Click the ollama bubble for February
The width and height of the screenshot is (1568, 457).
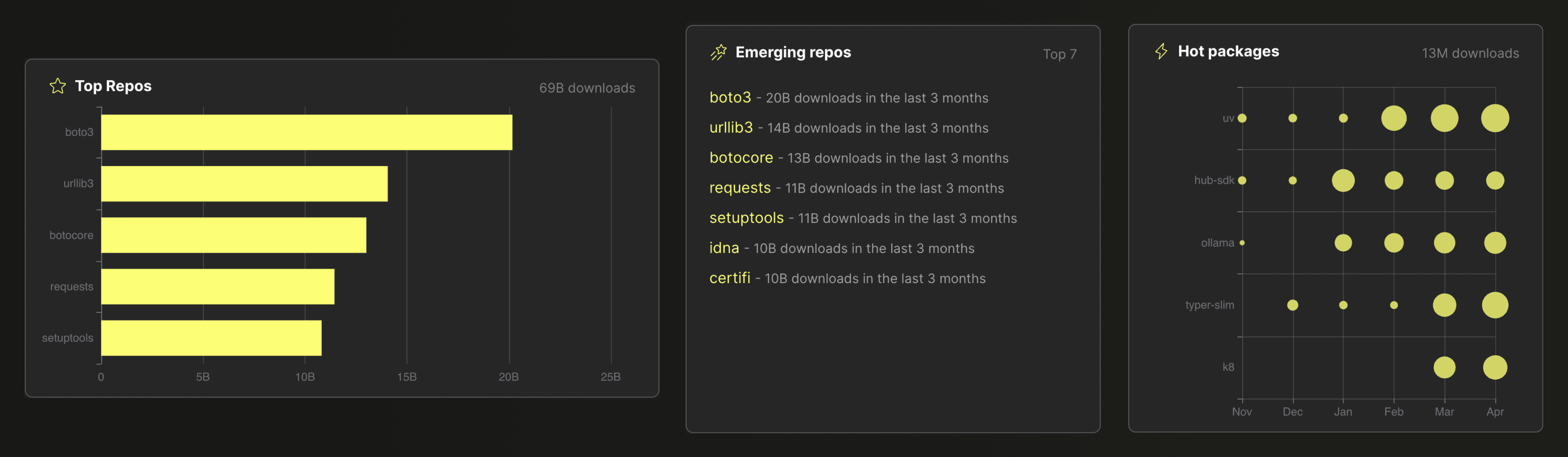point(1393,243)
